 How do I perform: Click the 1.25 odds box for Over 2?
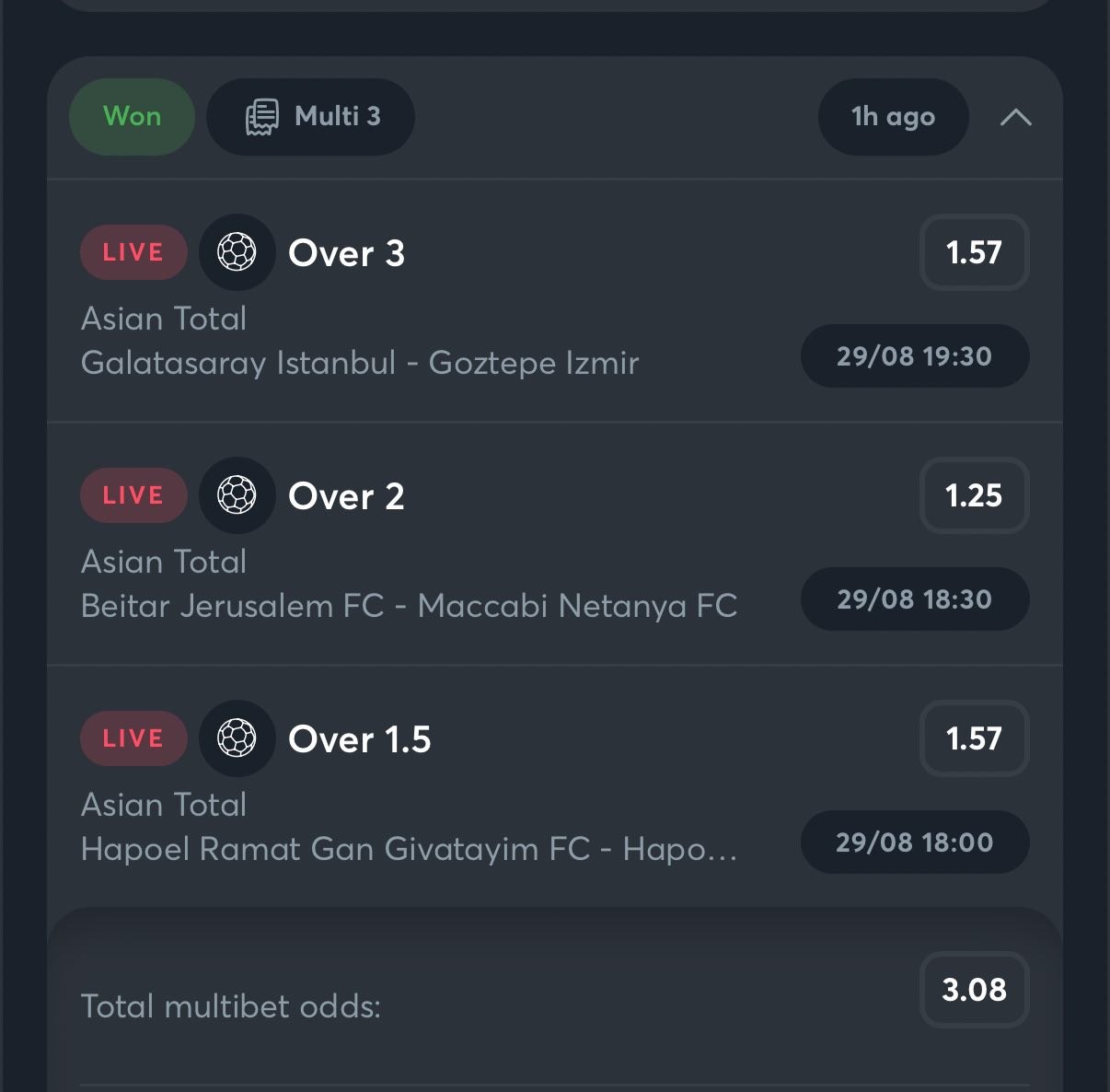974,495
